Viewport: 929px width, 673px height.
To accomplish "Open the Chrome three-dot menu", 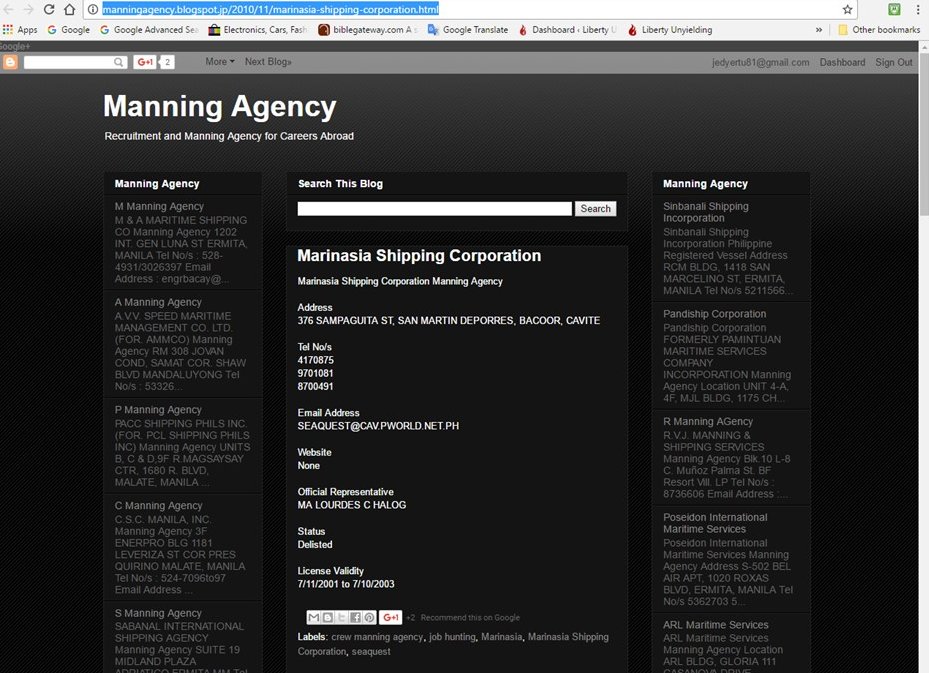I will 918,9.
